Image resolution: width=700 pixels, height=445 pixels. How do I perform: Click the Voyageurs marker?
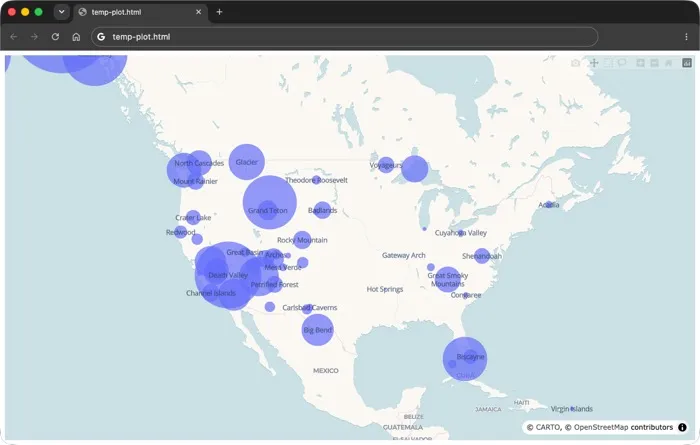(x=386, y=165)
